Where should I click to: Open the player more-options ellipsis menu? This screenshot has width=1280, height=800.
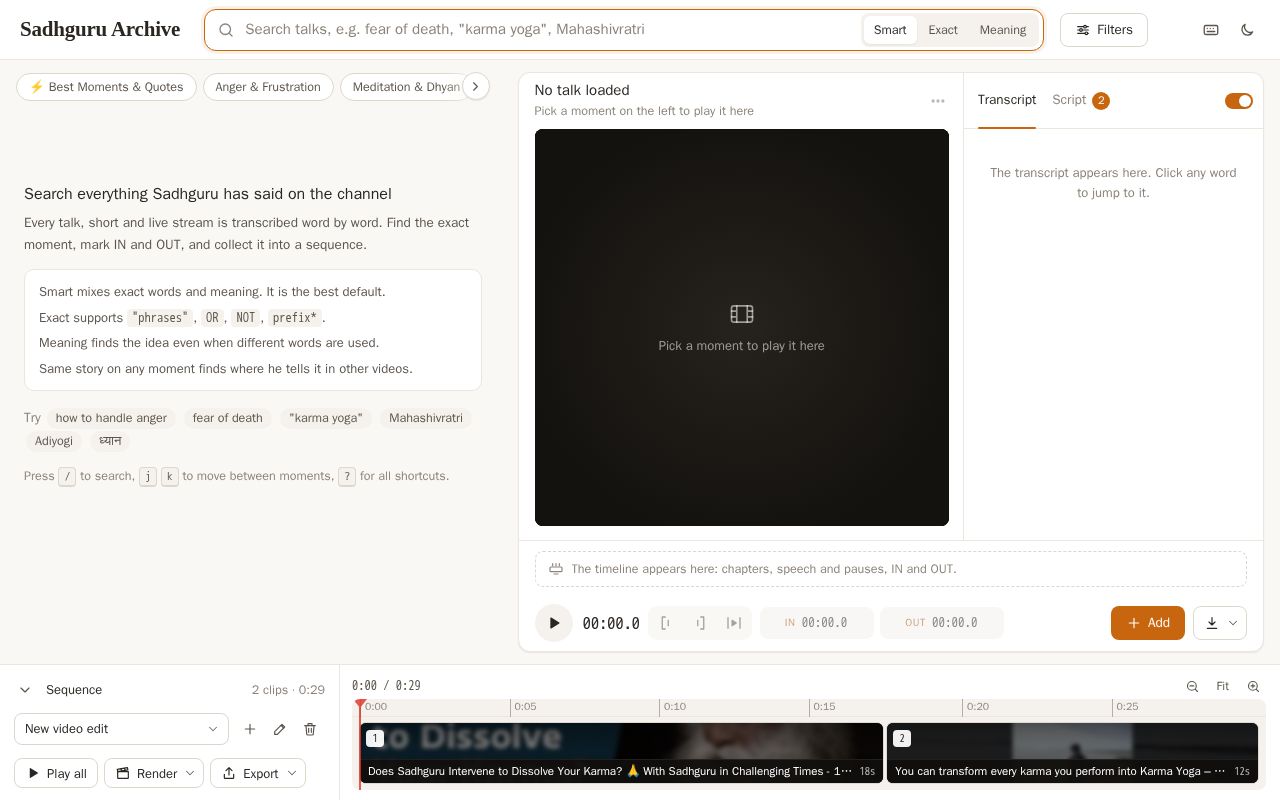pos(938,100)
